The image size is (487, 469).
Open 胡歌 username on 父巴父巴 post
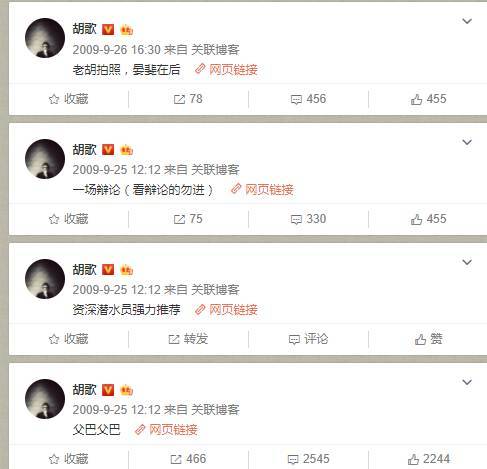pyautogui.click(x=84, y=390)
